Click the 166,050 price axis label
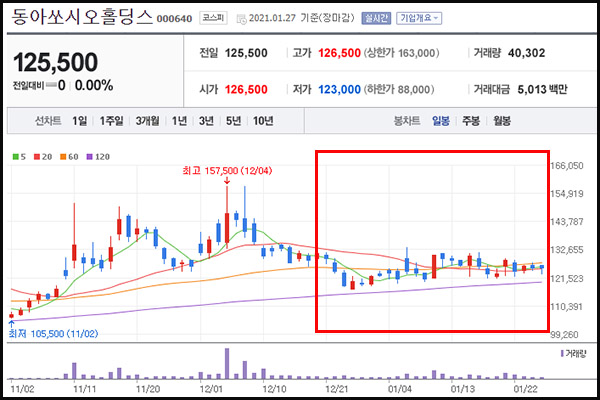The image size is (600, 400). click(x=567, y=166)
